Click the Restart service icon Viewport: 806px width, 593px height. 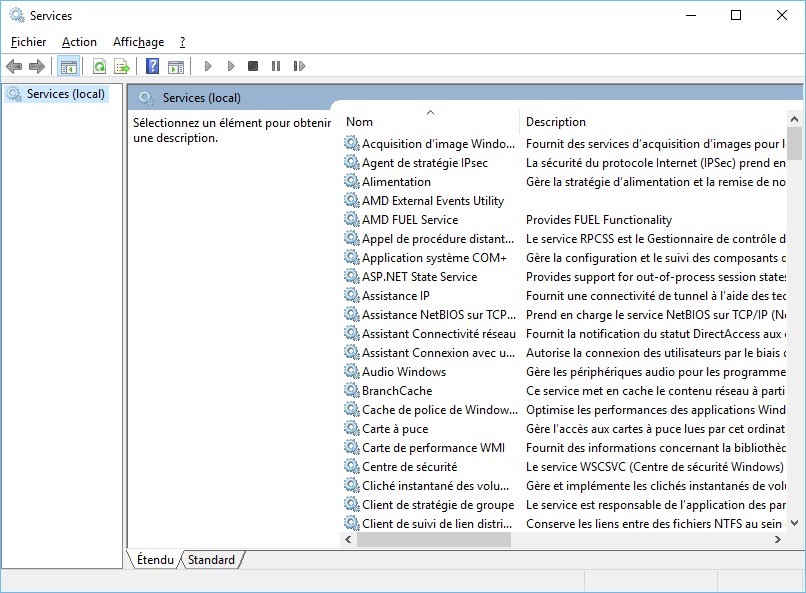[x=299, y=67]
